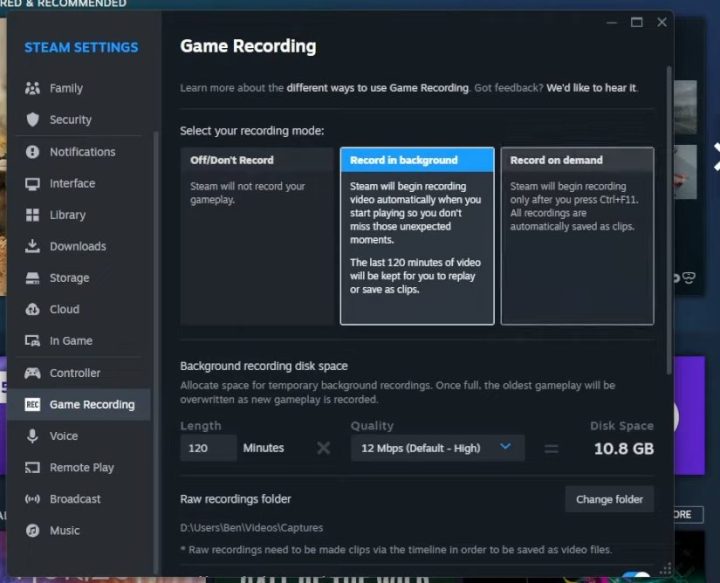
Task: Open the Downloads settings section
Action: tap(78, 247)
